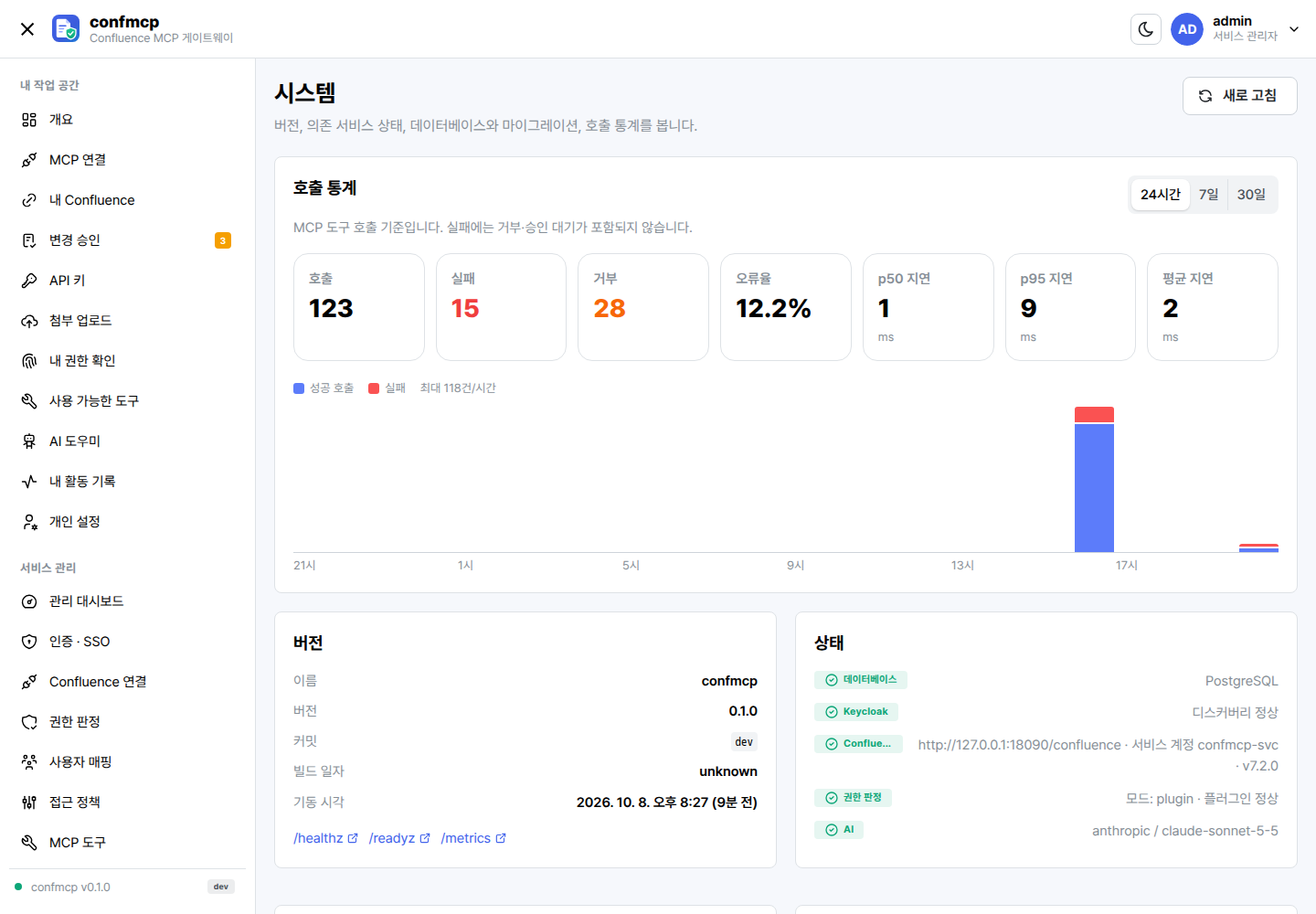The width and height of the screenshot is (1316, 914).
Task: Open 접근 정책 sliders icon
Action: (29, 802)
